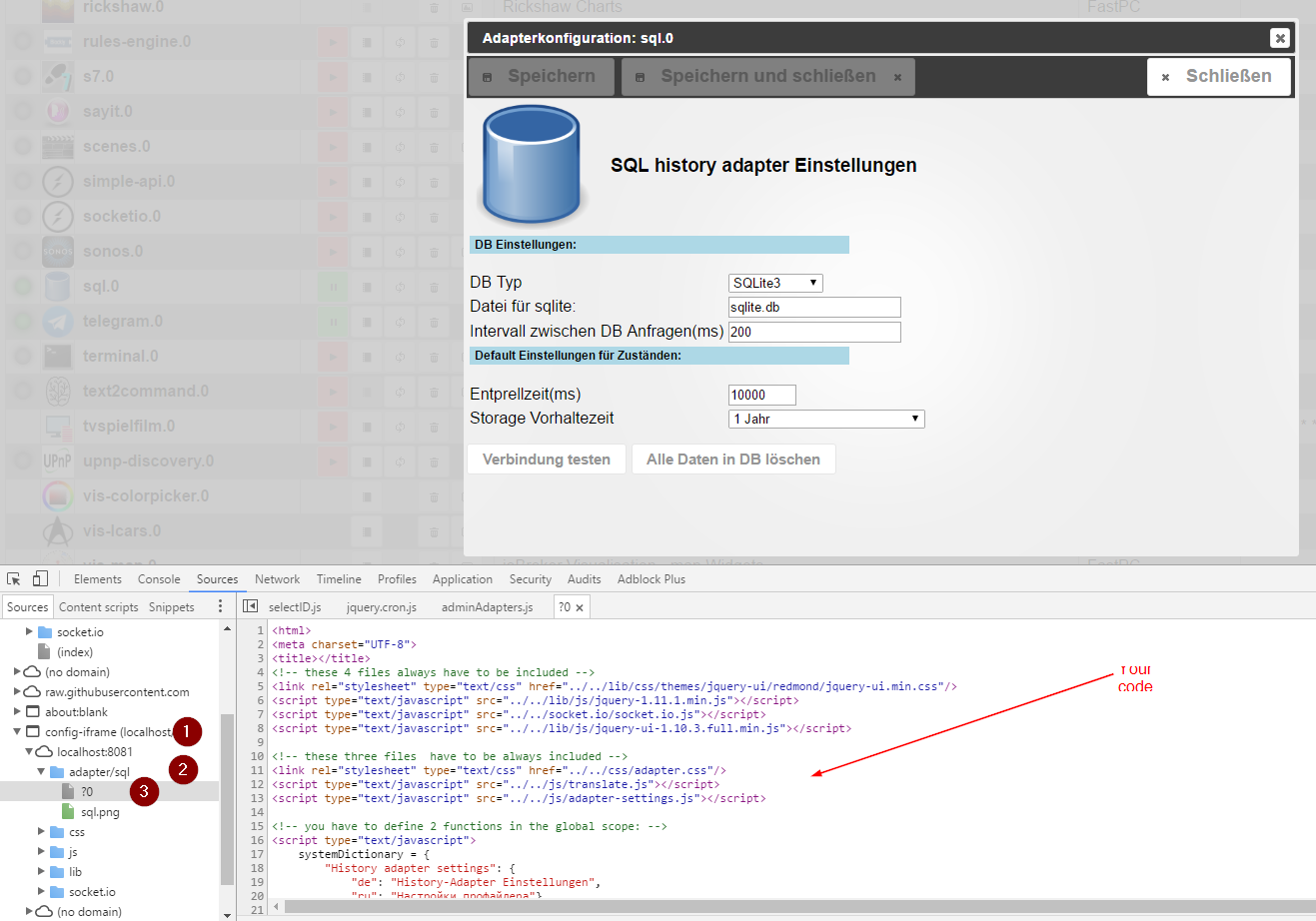The width and height of the screenshot is (1316, 921).
Task: Close the ?0 file tab
Action: 580,607
